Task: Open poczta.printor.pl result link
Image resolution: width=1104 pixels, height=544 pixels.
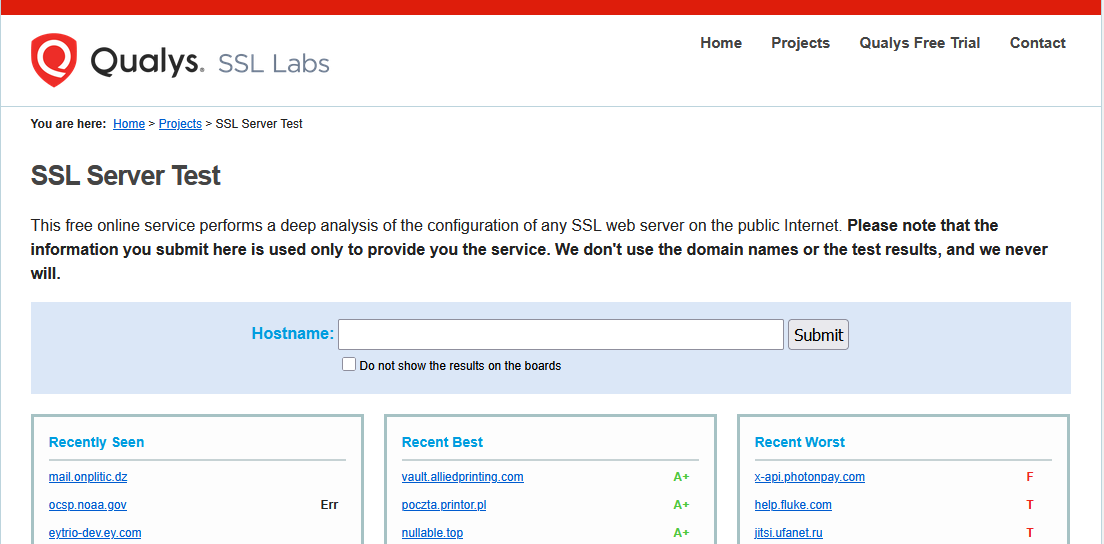Action: click(443, 505)
